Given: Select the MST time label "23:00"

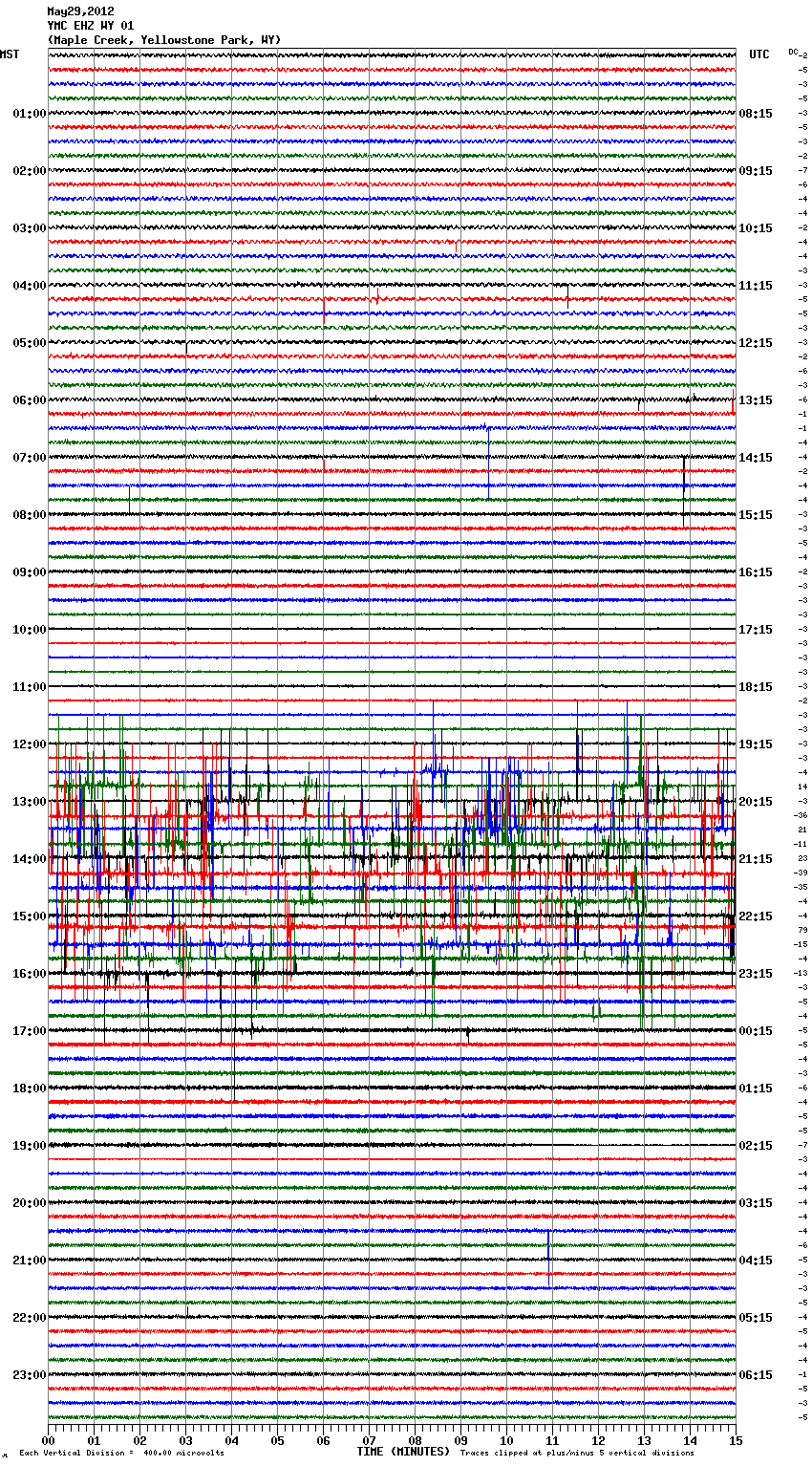Looking at the screenshot, I should pyautogui.click(x=30, y=1375).
